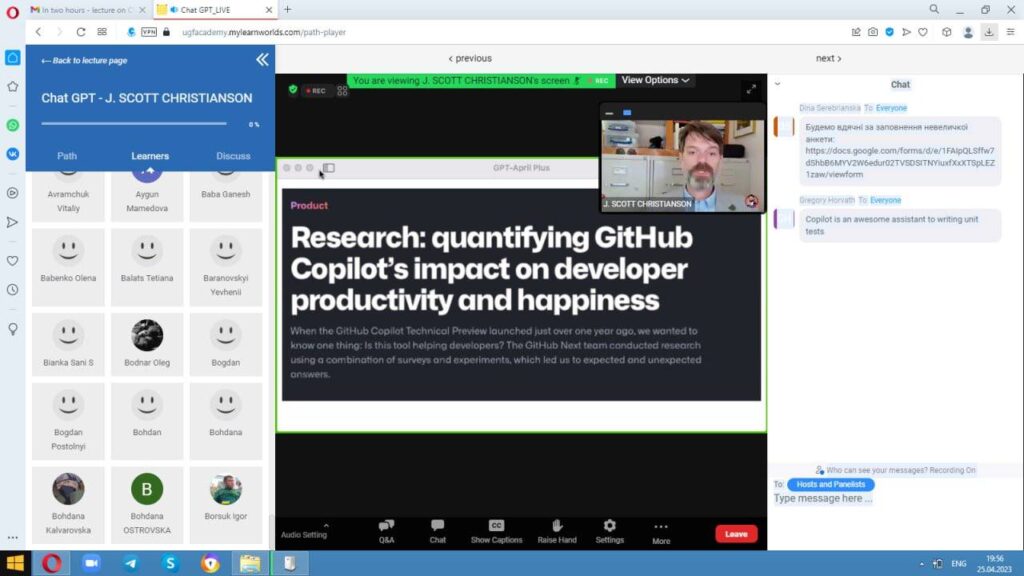
Task: Show hidden system tray icons
Action: click(x=921, y=564)
